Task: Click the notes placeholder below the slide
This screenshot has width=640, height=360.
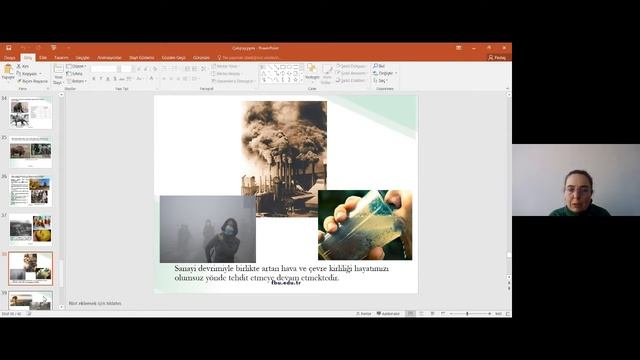Action: point(95,303)
